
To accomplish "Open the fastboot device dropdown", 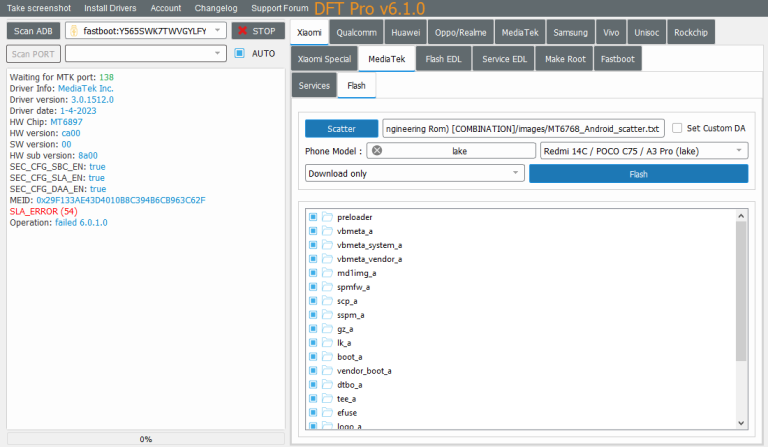I will point(145,30).
